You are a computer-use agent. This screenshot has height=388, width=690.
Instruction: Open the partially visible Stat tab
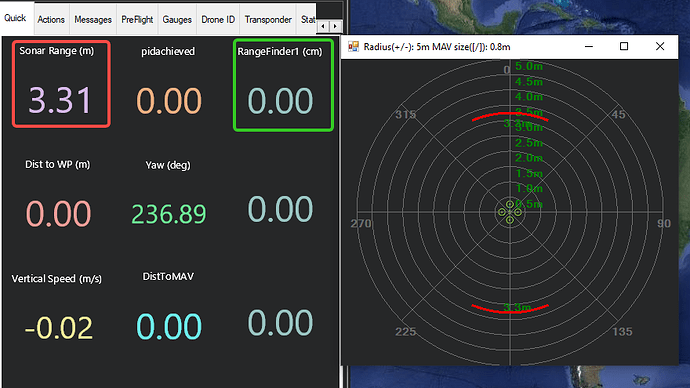point(307,20)
